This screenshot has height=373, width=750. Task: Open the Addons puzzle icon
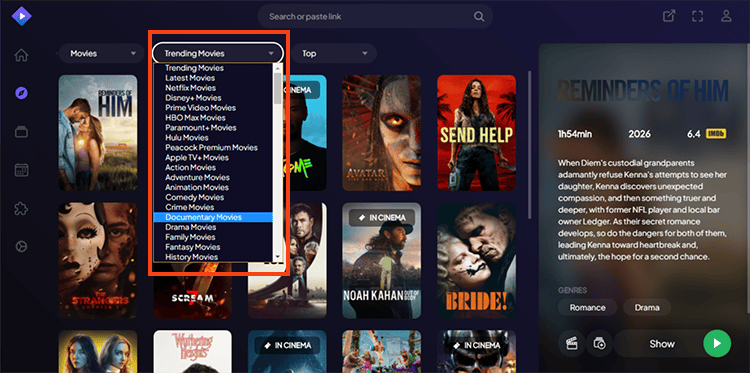[21, 208]
